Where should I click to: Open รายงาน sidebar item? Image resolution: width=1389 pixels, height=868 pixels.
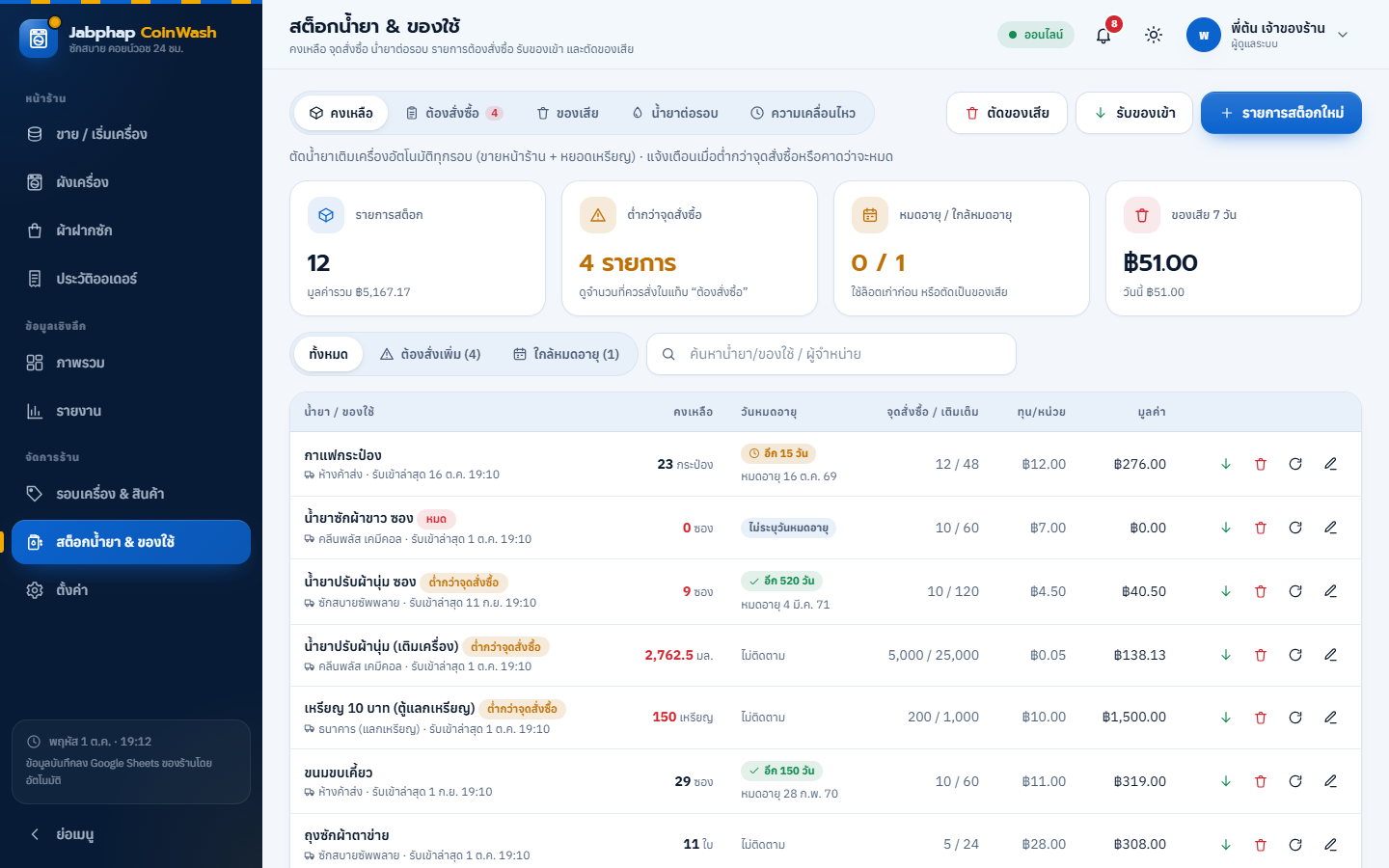click(131, 411)
